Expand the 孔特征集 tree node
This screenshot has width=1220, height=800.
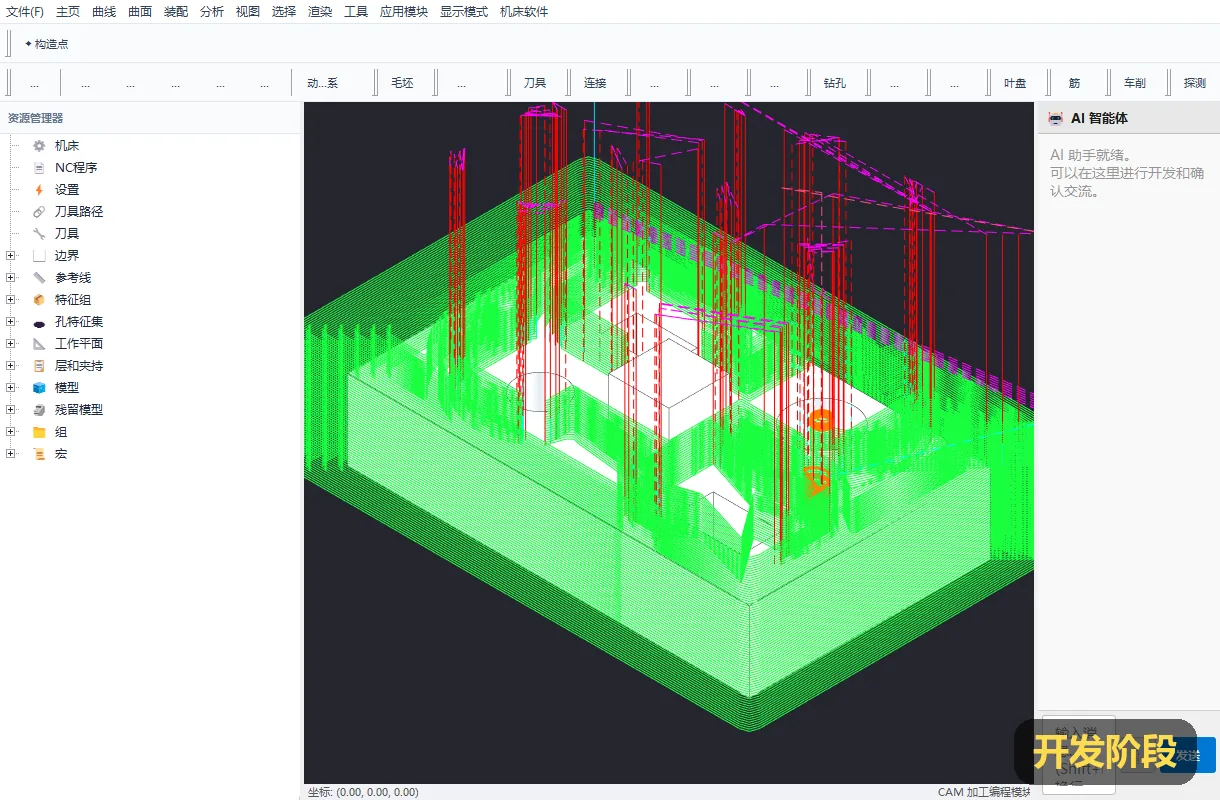coord(11,322)
